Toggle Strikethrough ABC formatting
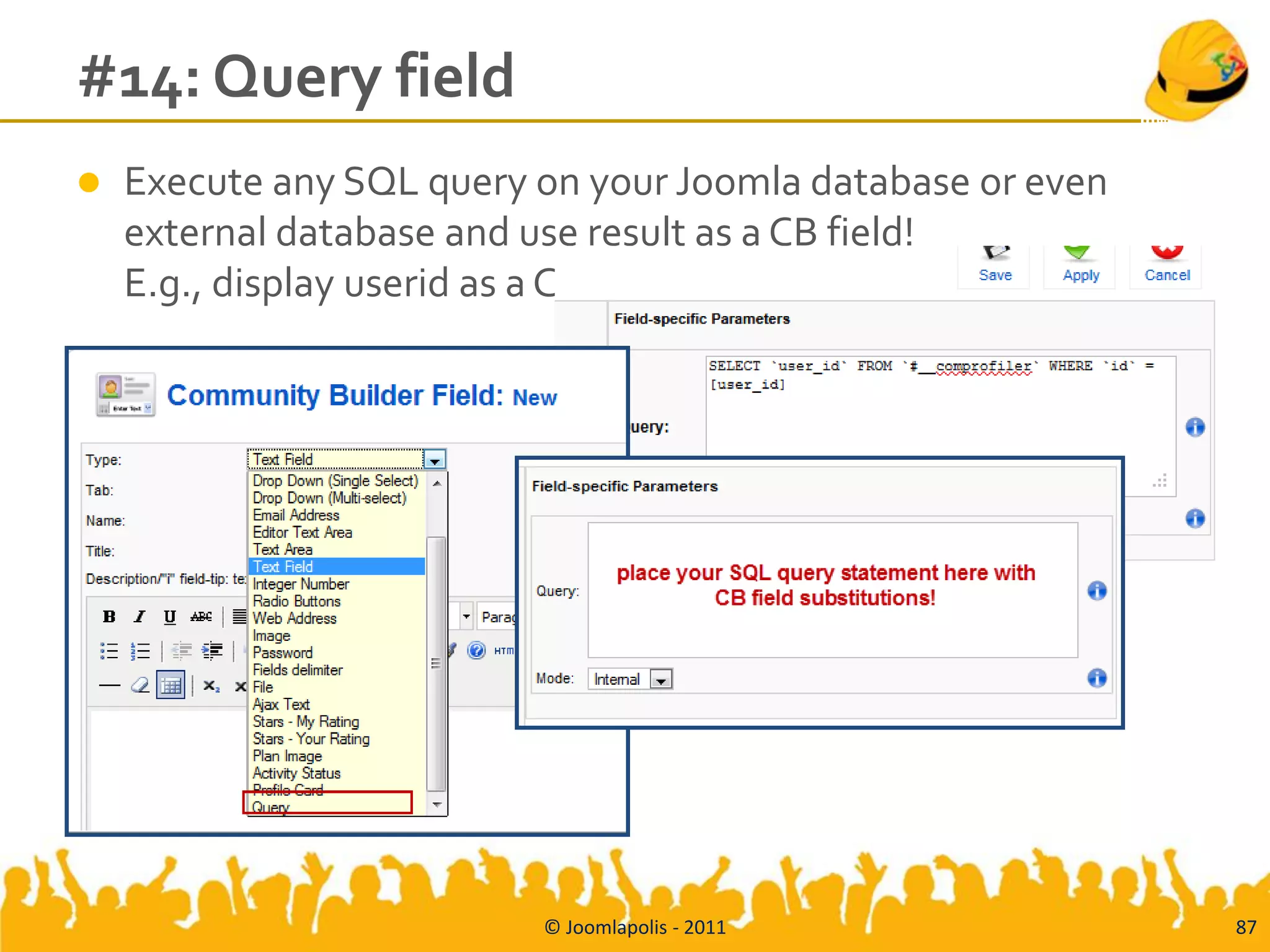This screenshot has width=1270, height=952. pos(201,616)
